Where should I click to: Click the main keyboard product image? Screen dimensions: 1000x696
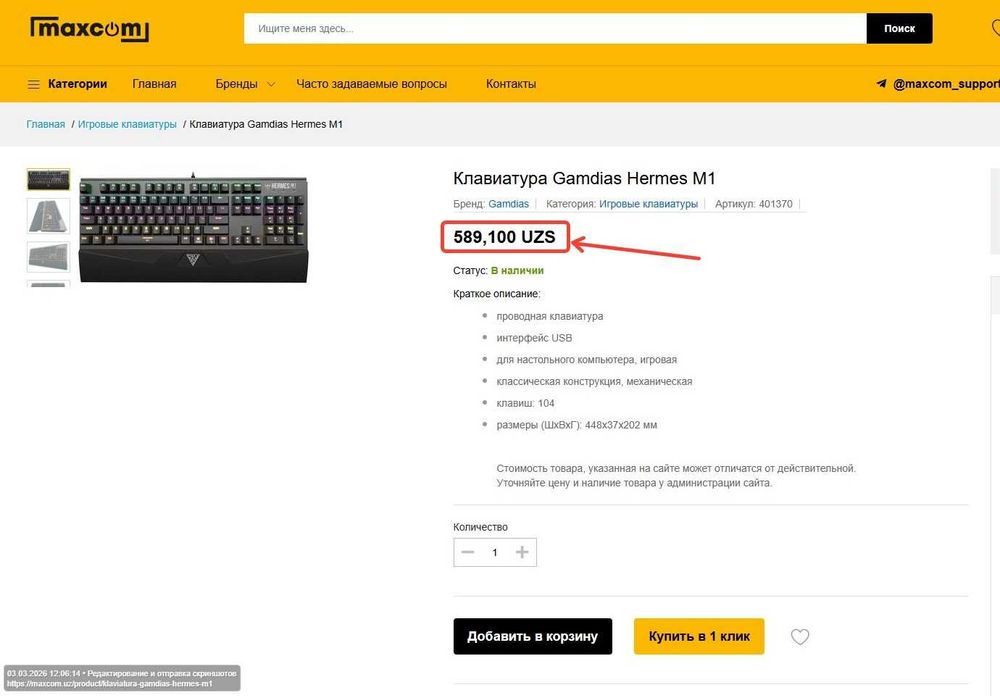pyautogui.click(x=193, y=228)
